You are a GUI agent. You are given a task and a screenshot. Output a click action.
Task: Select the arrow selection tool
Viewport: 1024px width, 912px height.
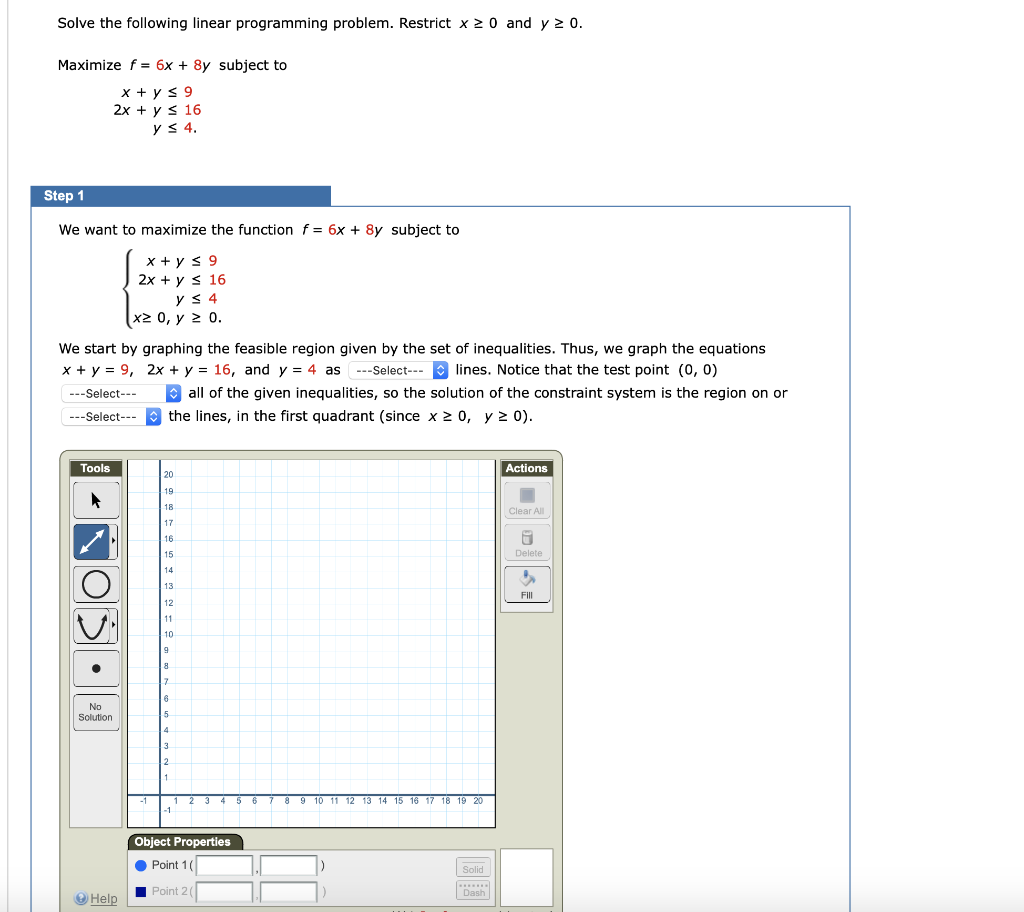(95, 499)
